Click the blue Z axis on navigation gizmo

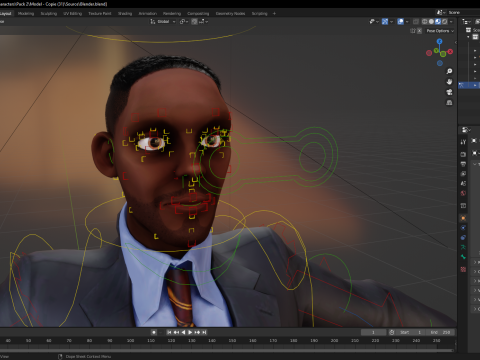[x=440, y=41]
